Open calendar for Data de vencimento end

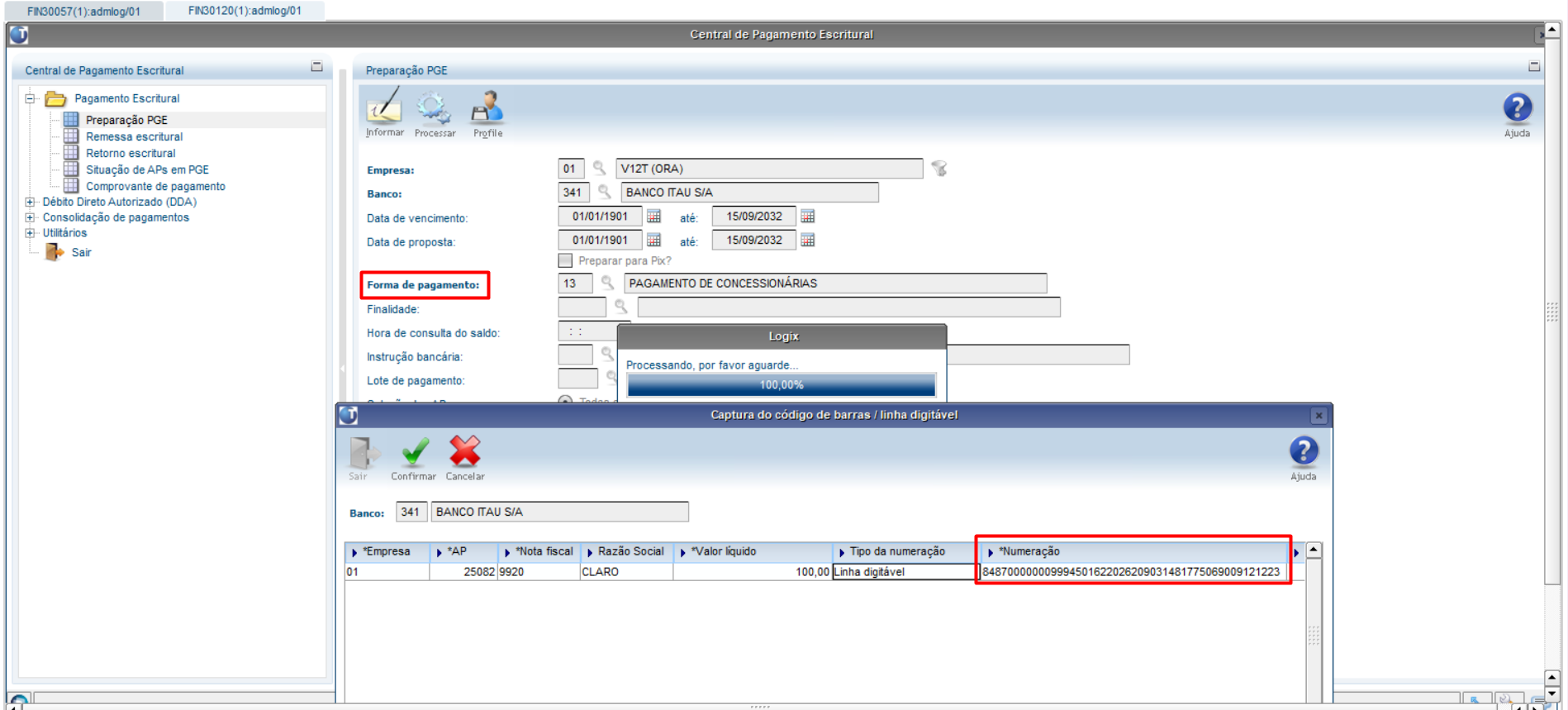tap(808, 217)
